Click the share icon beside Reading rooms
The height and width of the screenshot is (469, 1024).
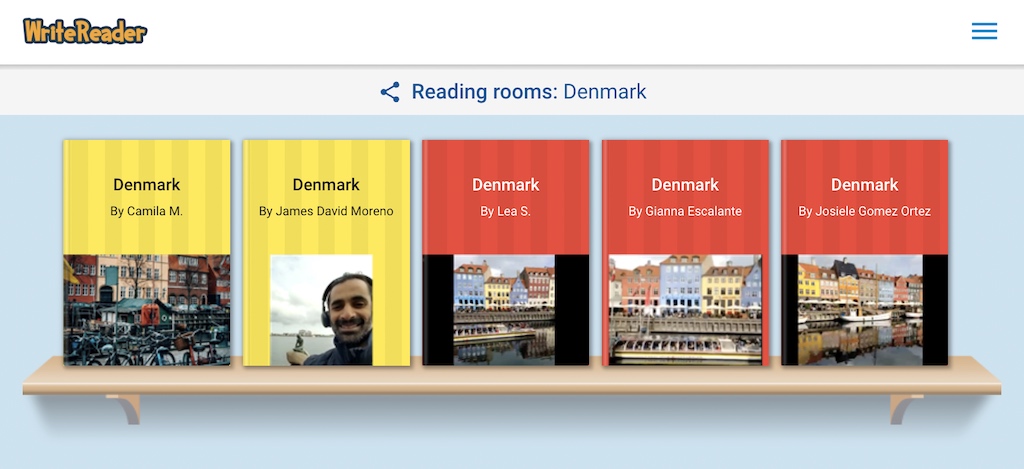click(390, 92)
